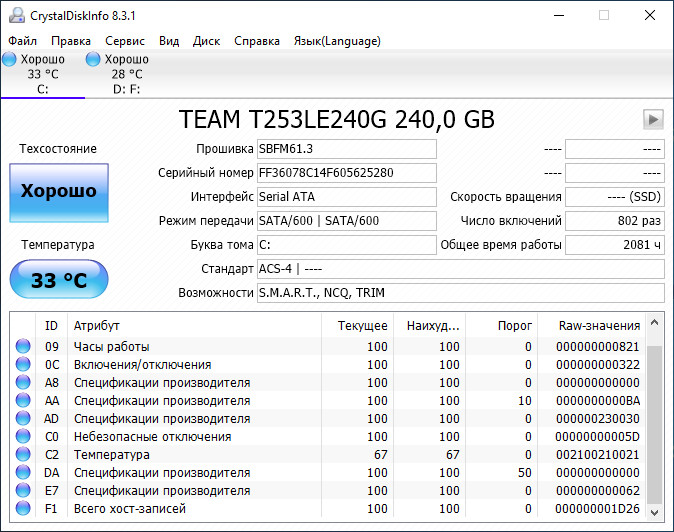Viewport: 674px width, 532px height.
Task: Click status orb in the AD row
Action: click(x=23, y=419)
